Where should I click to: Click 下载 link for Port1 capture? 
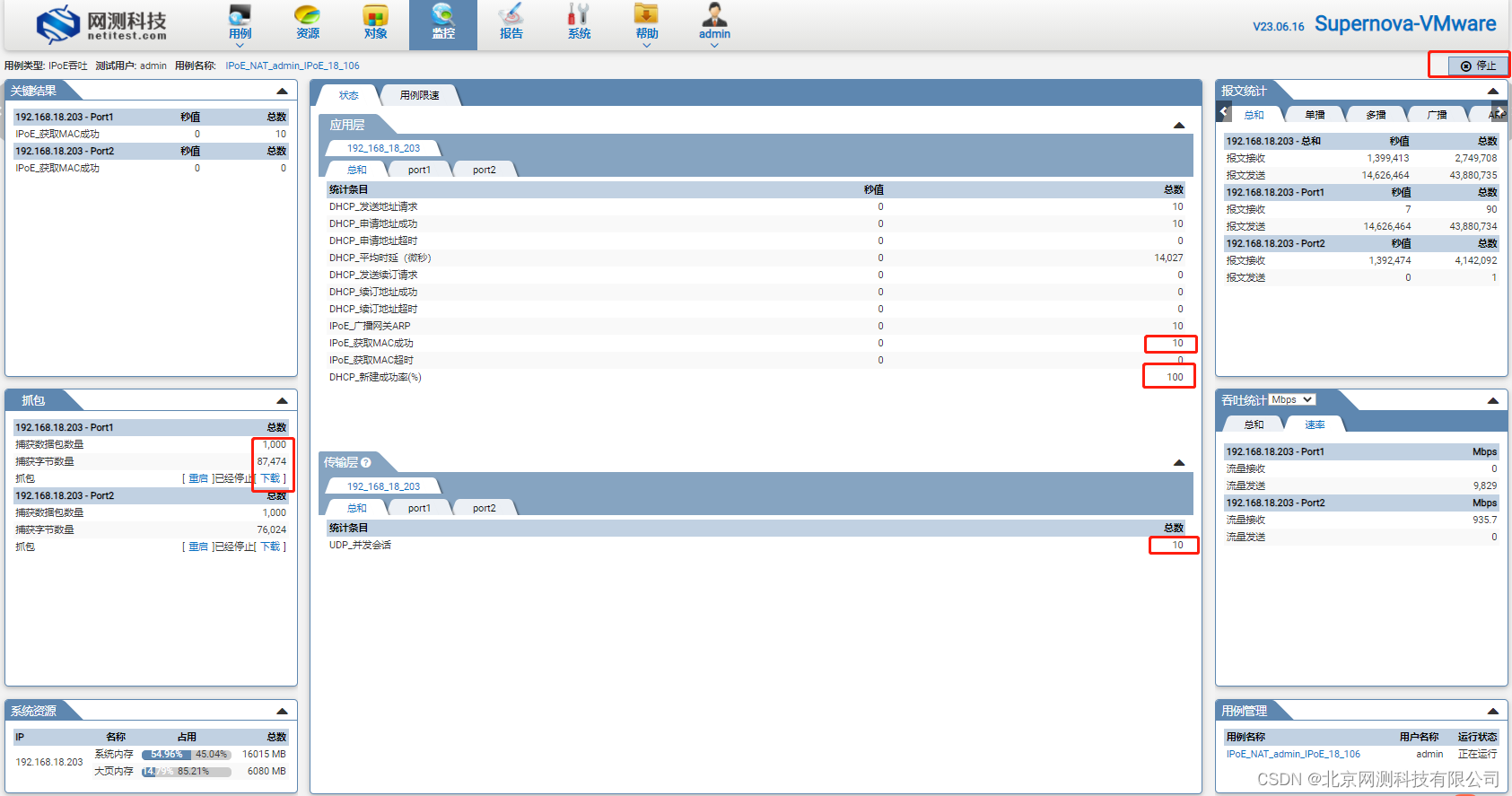click(x=270, y=478)
